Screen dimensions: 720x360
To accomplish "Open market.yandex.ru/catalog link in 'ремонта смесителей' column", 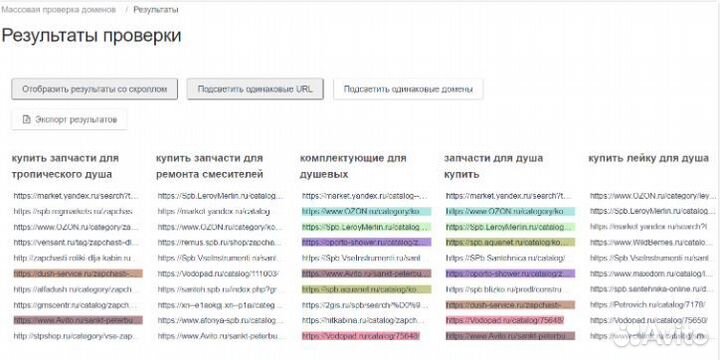I will (x=214, y=212).
